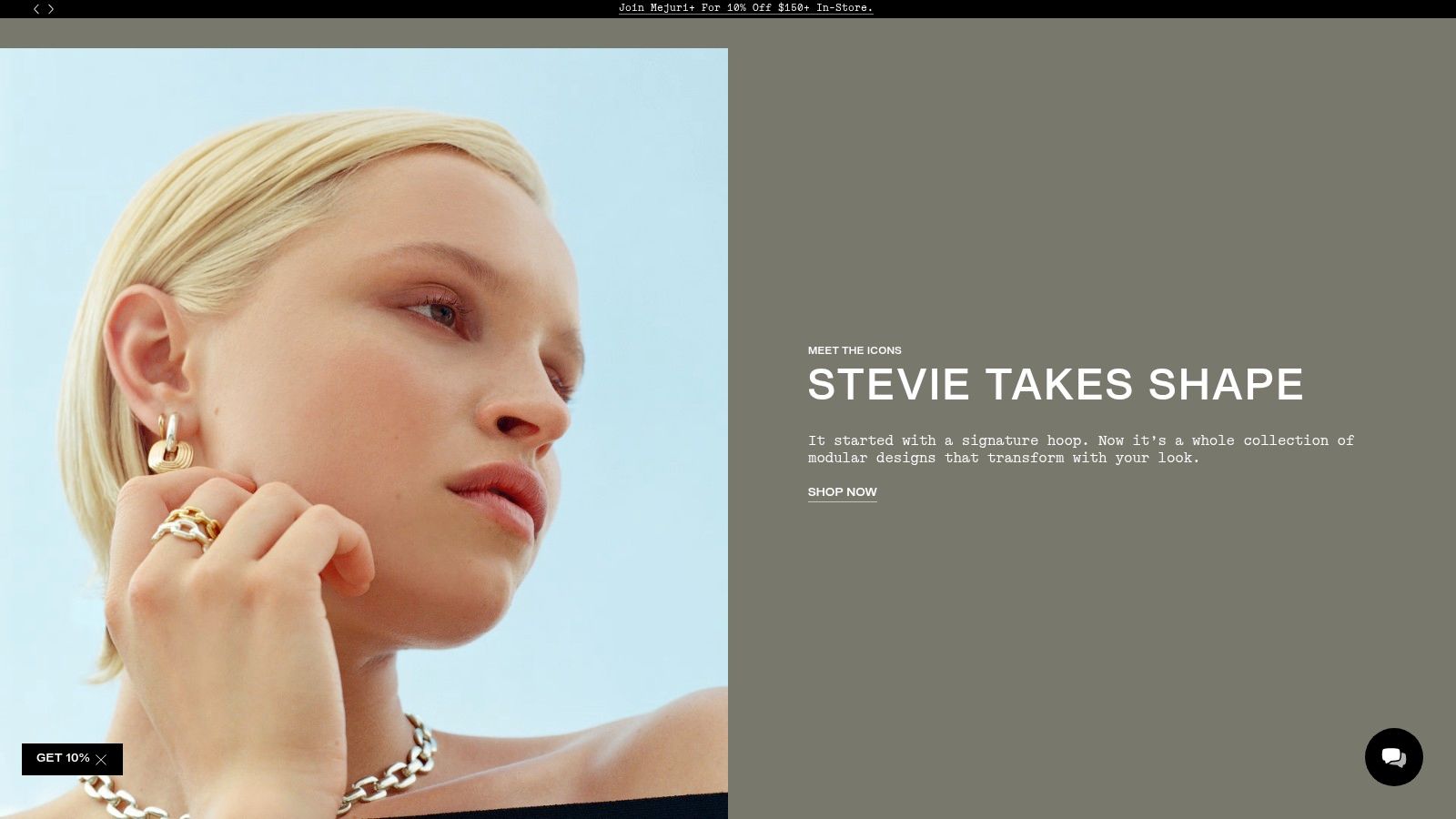This screenshot has width=1456, height=819.
Task: Click the gold hoop earring in the photo
Action: [169, 444]
